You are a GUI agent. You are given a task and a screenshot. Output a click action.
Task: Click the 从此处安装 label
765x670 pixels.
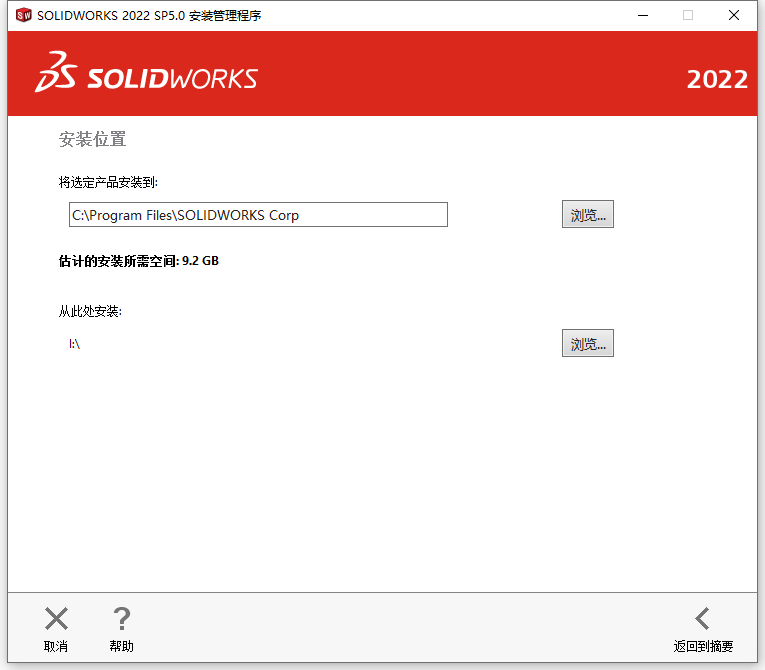point(90,311)
